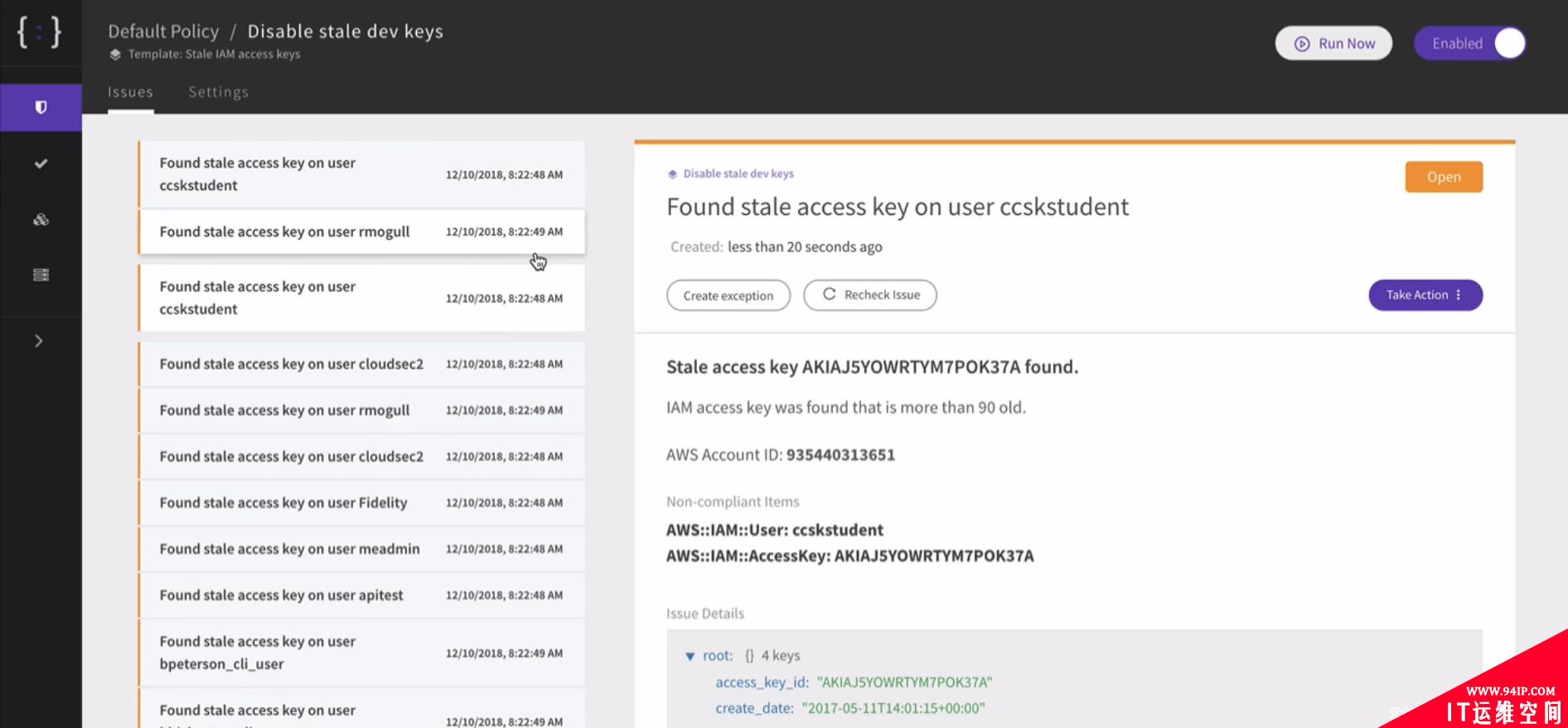The image size is (1568, 728).
Task: Click the Disable stale dev keys link
Action: tap(738, 174)
